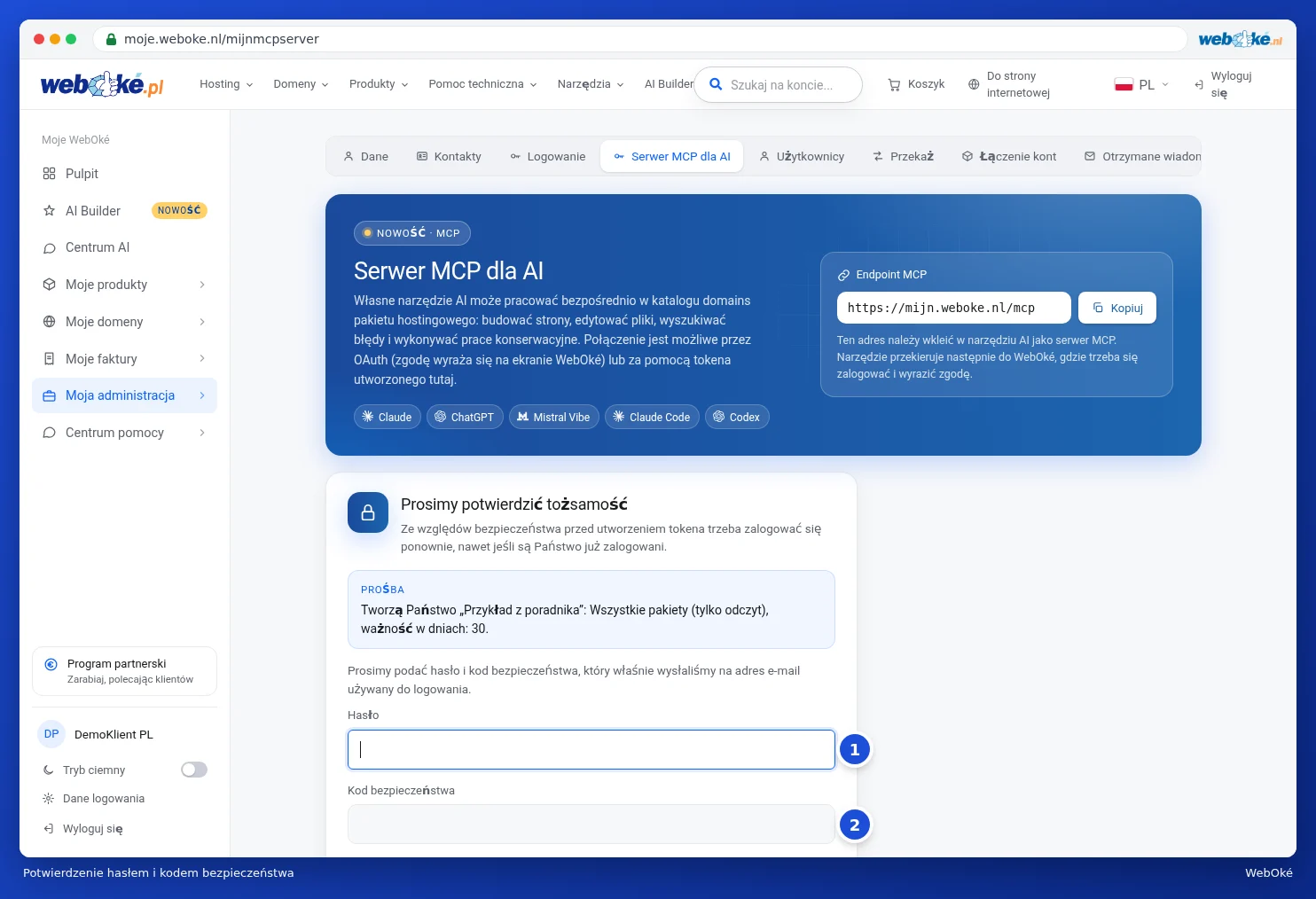The height and width of the screenshot is (899, 1316).
Task: Click the Kod bezpieczeństwa field
Action: click(x=591, y=825)
